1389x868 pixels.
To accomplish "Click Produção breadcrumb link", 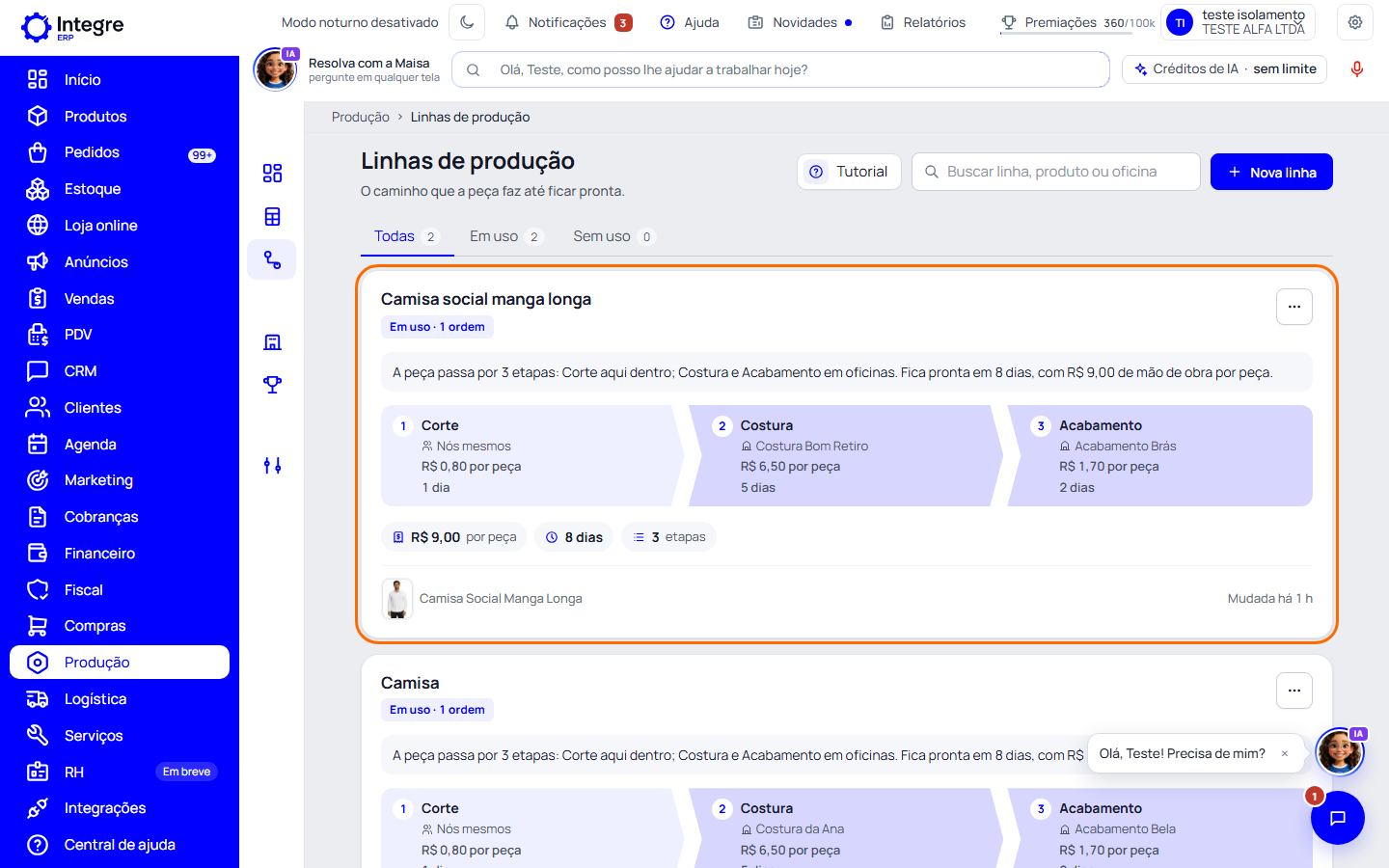I will (x=361, y=117).
